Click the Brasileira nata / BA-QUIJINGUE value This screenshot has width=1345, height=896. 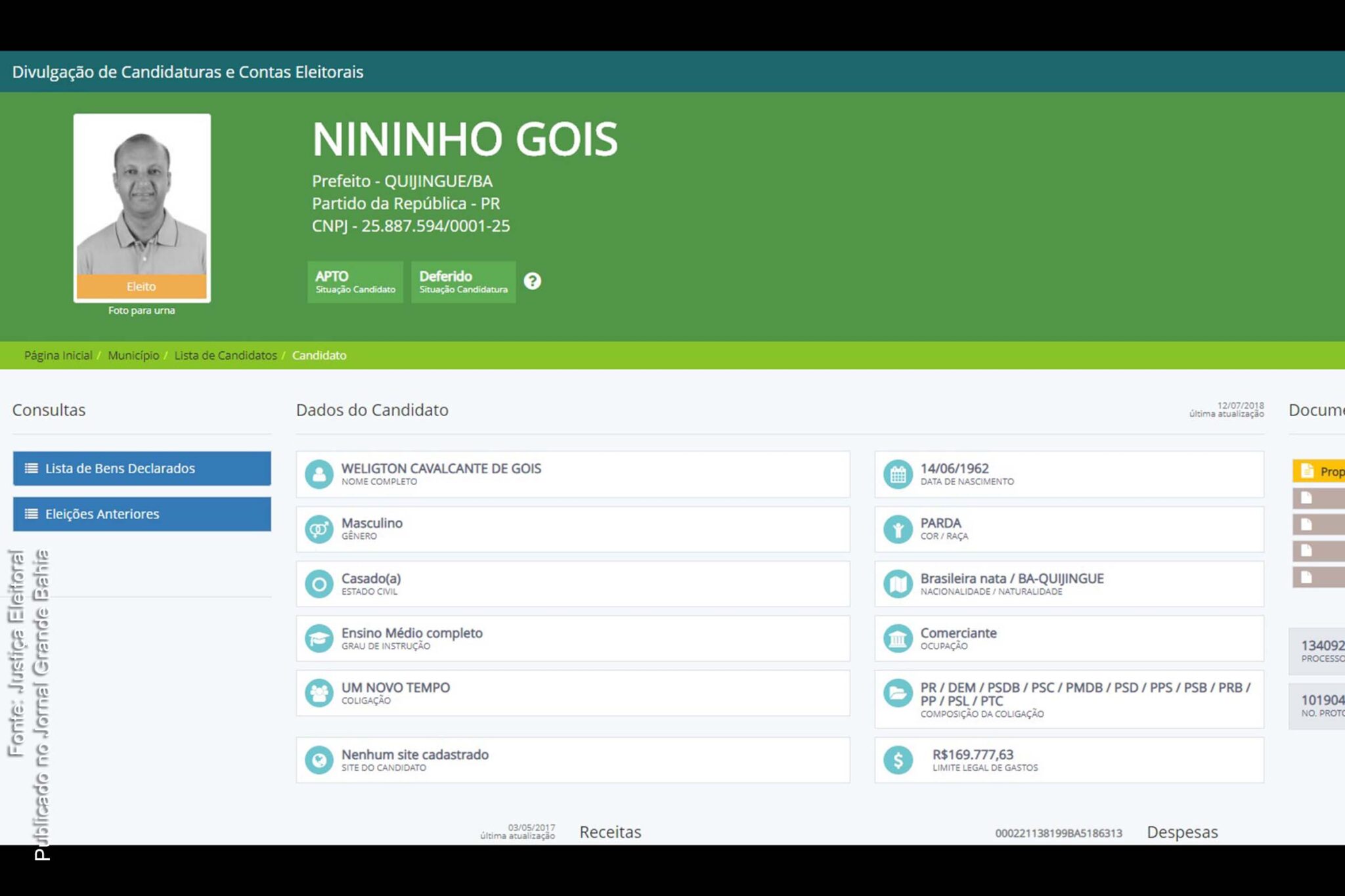pos(1012,578)
